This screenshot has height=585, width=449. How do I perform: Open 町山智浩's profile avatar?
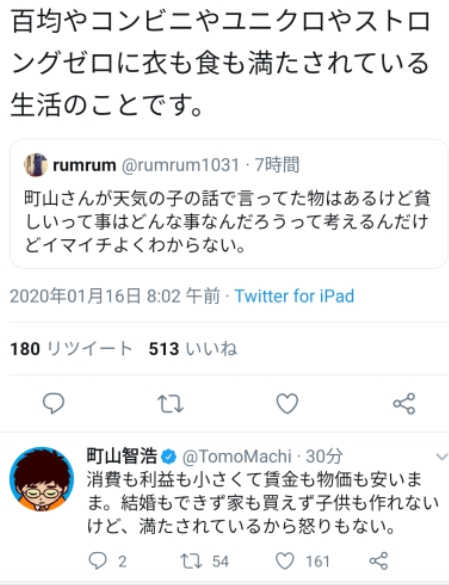coord(41,479)
